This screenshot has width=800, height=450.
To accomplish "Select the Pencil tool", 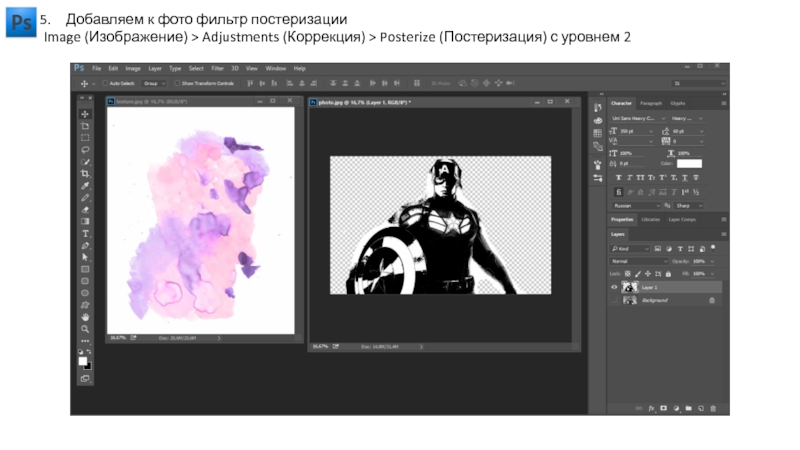I will pyautogui.click(x=85, y=197).
